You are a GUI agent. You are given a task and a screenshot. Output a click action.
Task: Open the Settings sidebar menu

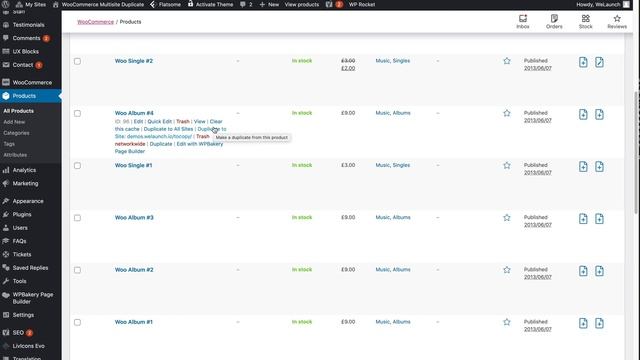tap(23, 315)
